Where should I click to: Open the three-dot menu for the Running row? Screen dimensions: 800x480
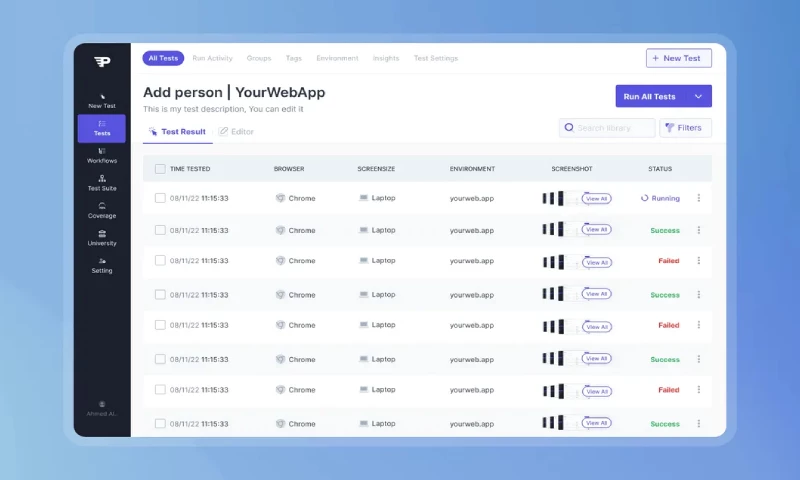(698, 198)
